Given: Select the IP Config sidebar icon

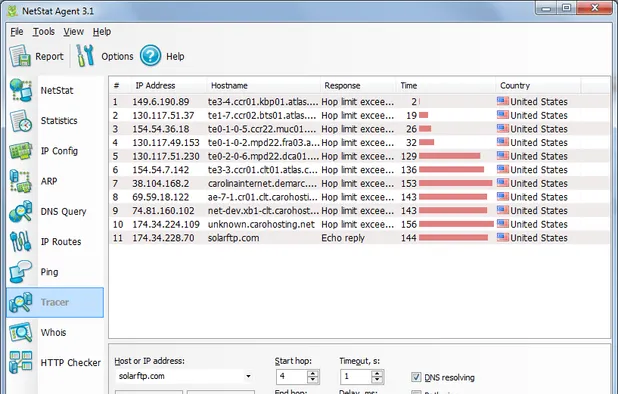Looking at the screenshot, I should 20,151.
